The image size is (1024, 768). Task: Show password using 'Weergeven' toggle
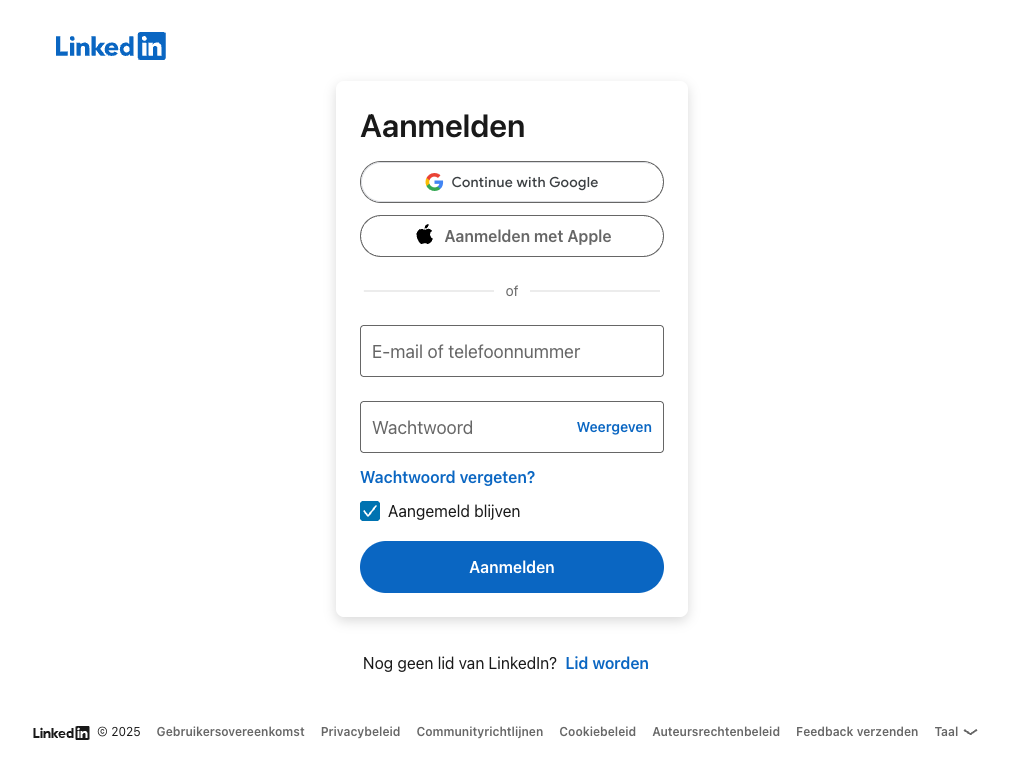pyautogui.click(x=614, y=427)
